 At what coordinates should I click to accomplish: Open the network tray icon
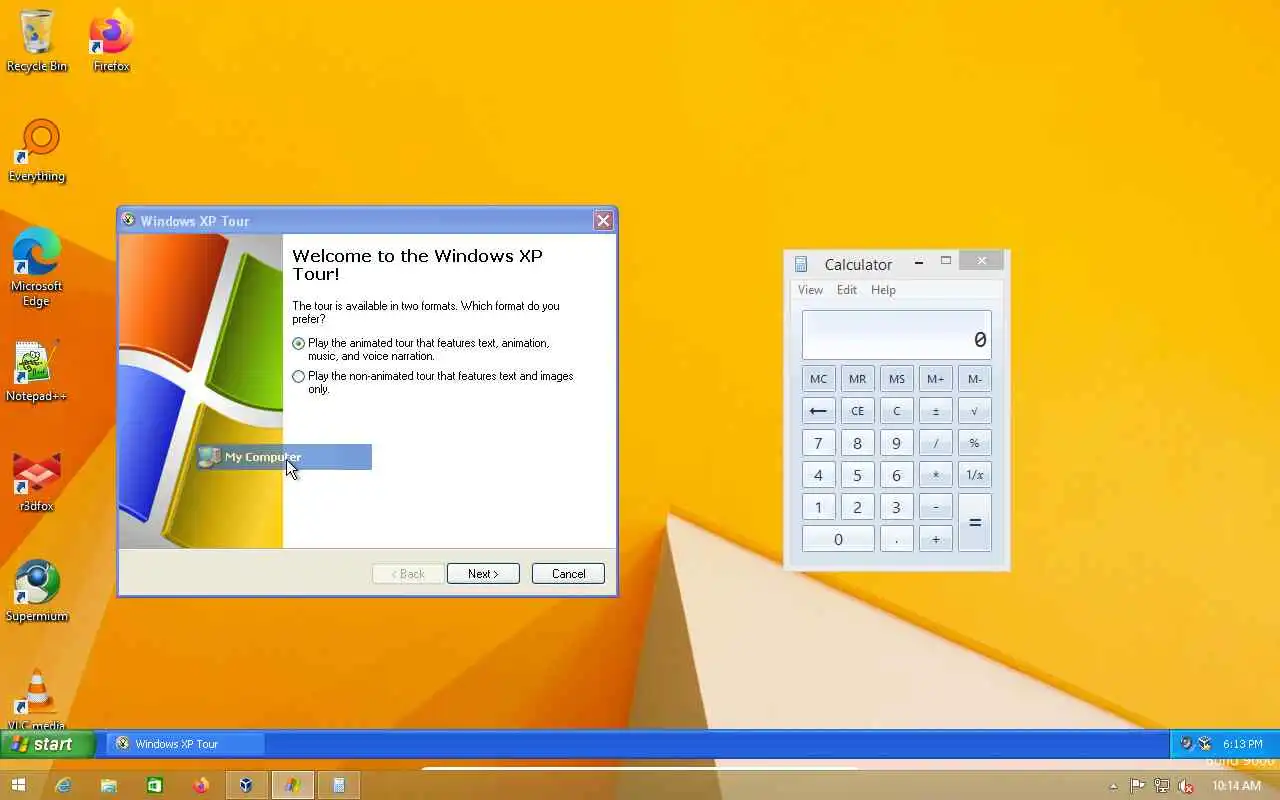pyautogui.click(x=1161, y=786)
